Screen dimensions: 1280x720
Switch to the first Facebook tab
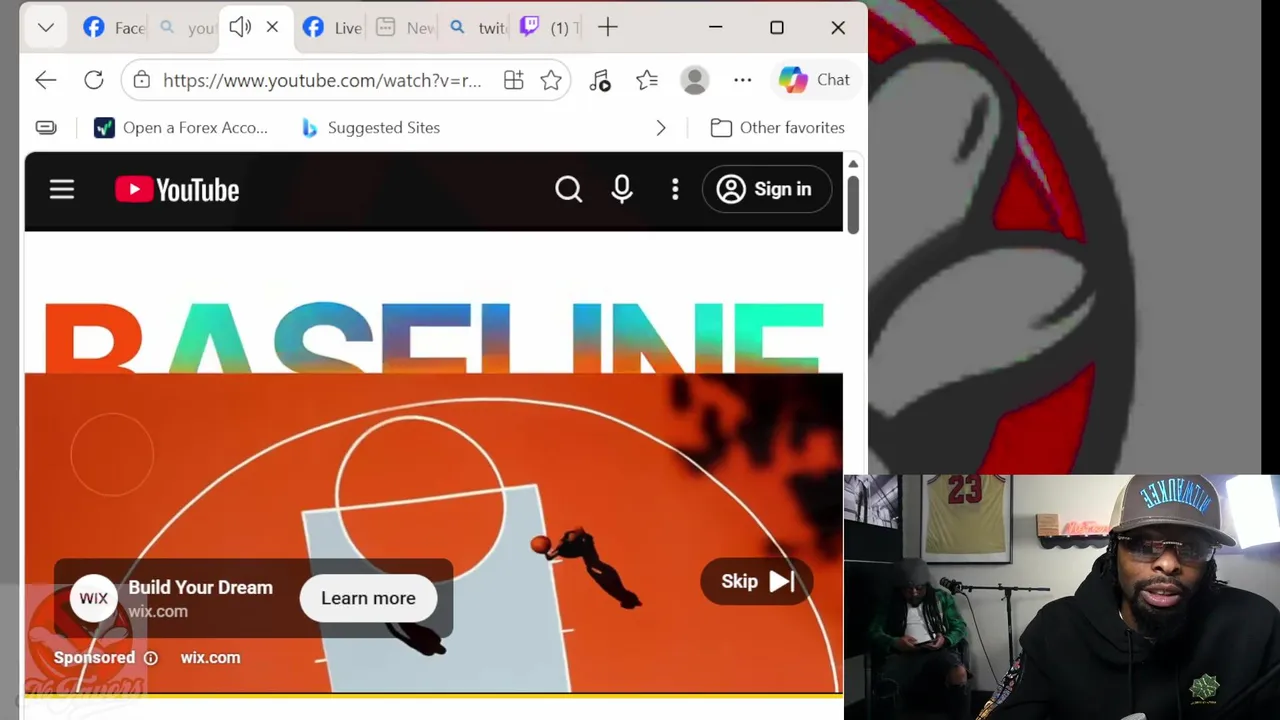click(x=113, y=28)
